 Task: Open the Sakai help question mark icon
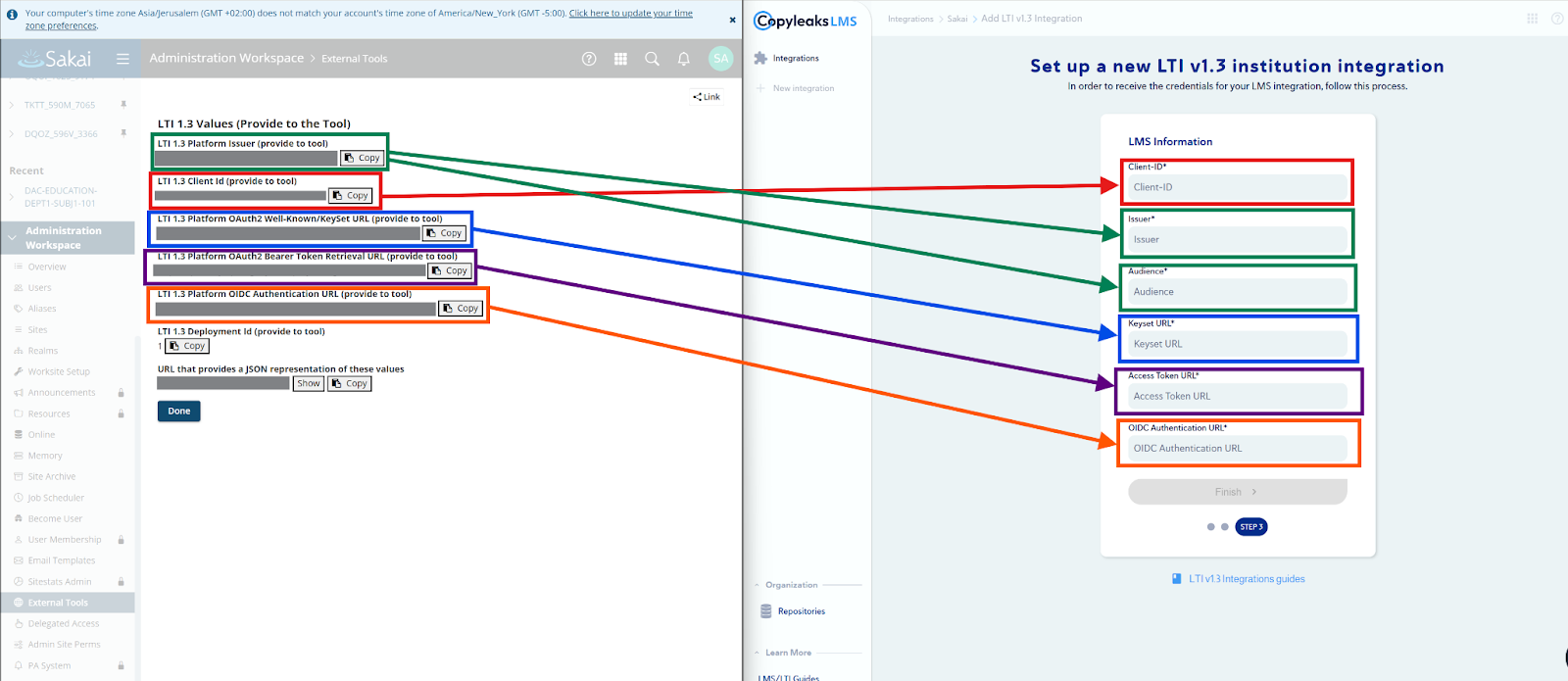coord(589,59)
